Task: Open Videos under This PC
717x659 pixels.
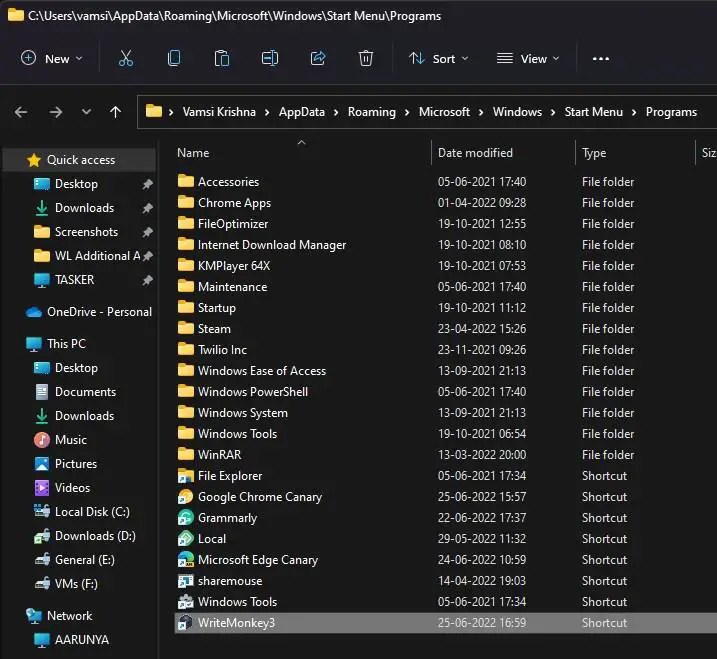Action: (x=72, y=488)
